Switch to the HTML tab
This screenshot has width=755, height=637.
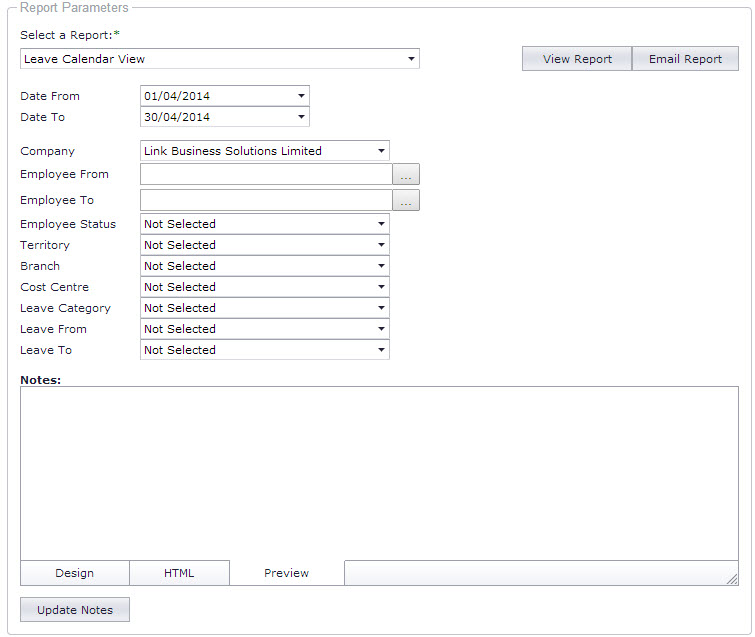[179, 573]
